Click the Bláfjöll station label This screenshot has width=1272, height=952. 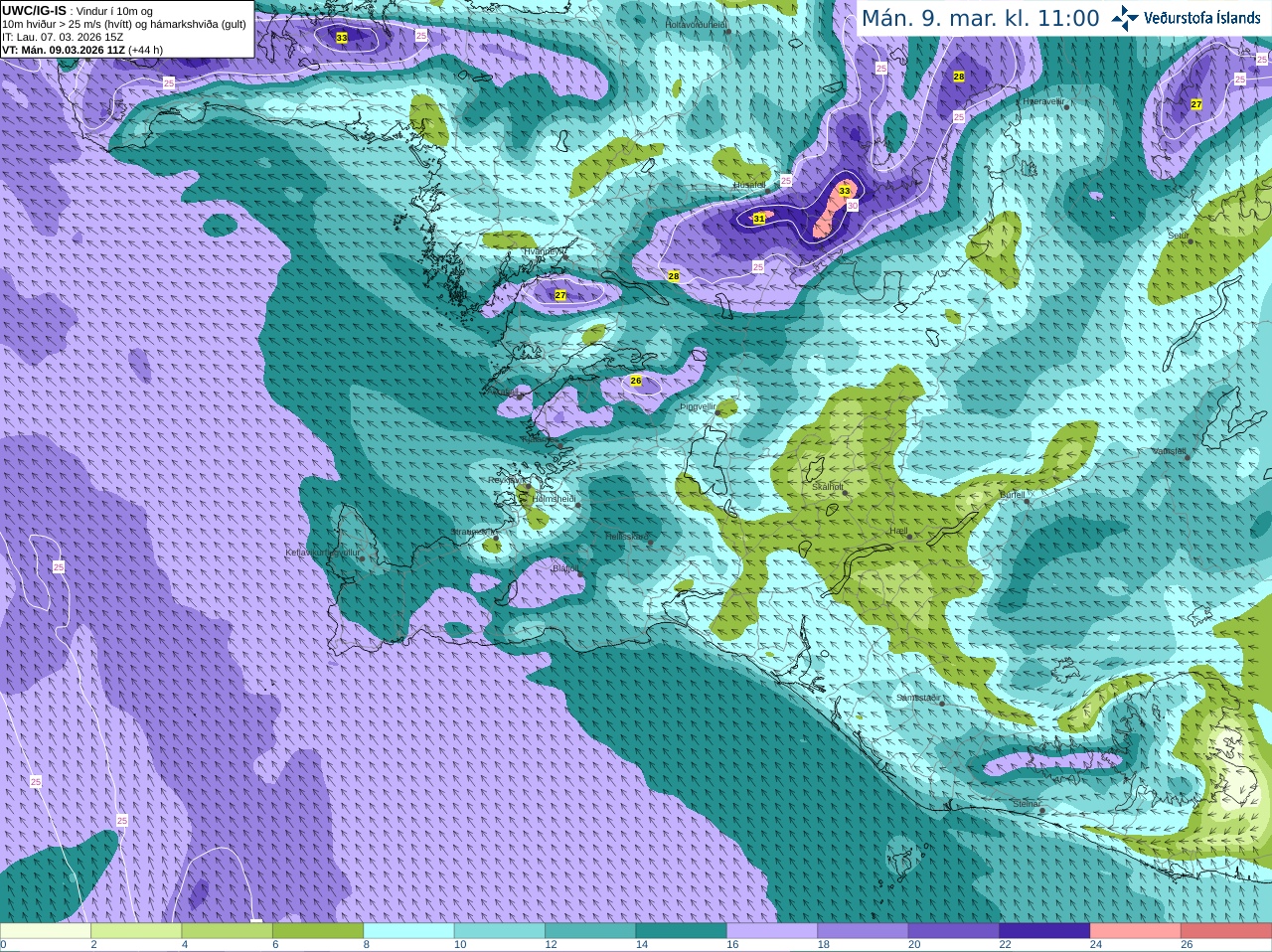pyautogui.click(x=565, y=568)
